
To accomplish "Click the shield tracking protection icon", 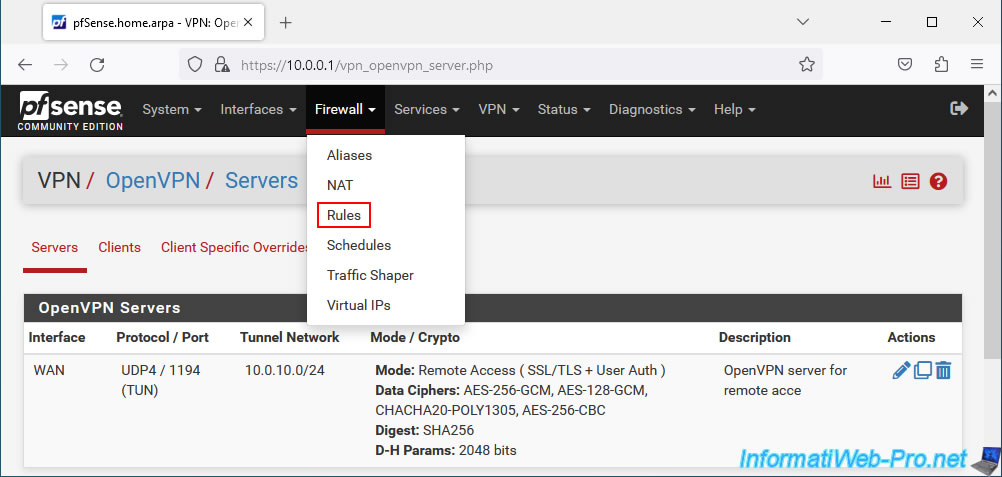I will pyautogui.click(x=195, y=65).
